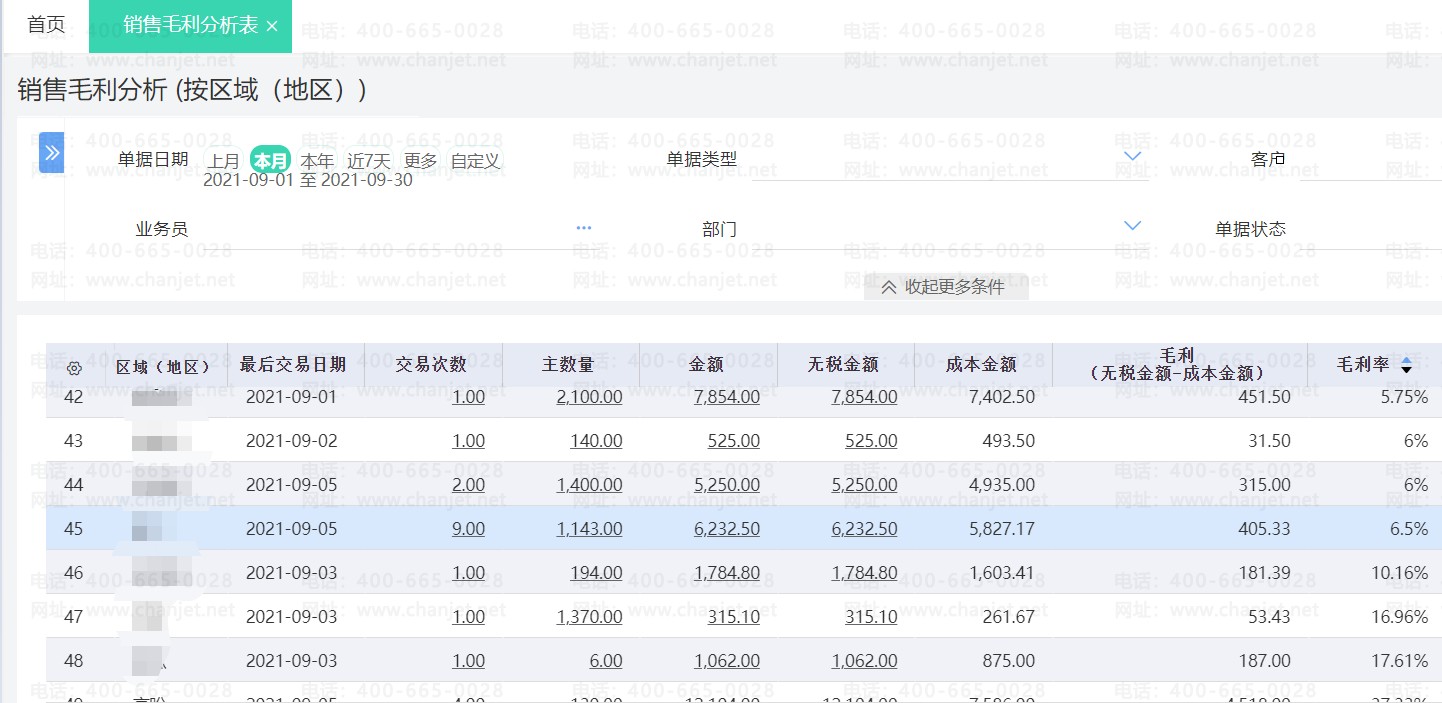Select 自定义 date range
This screenshot has height=703, width=1442.
(475, 161)
